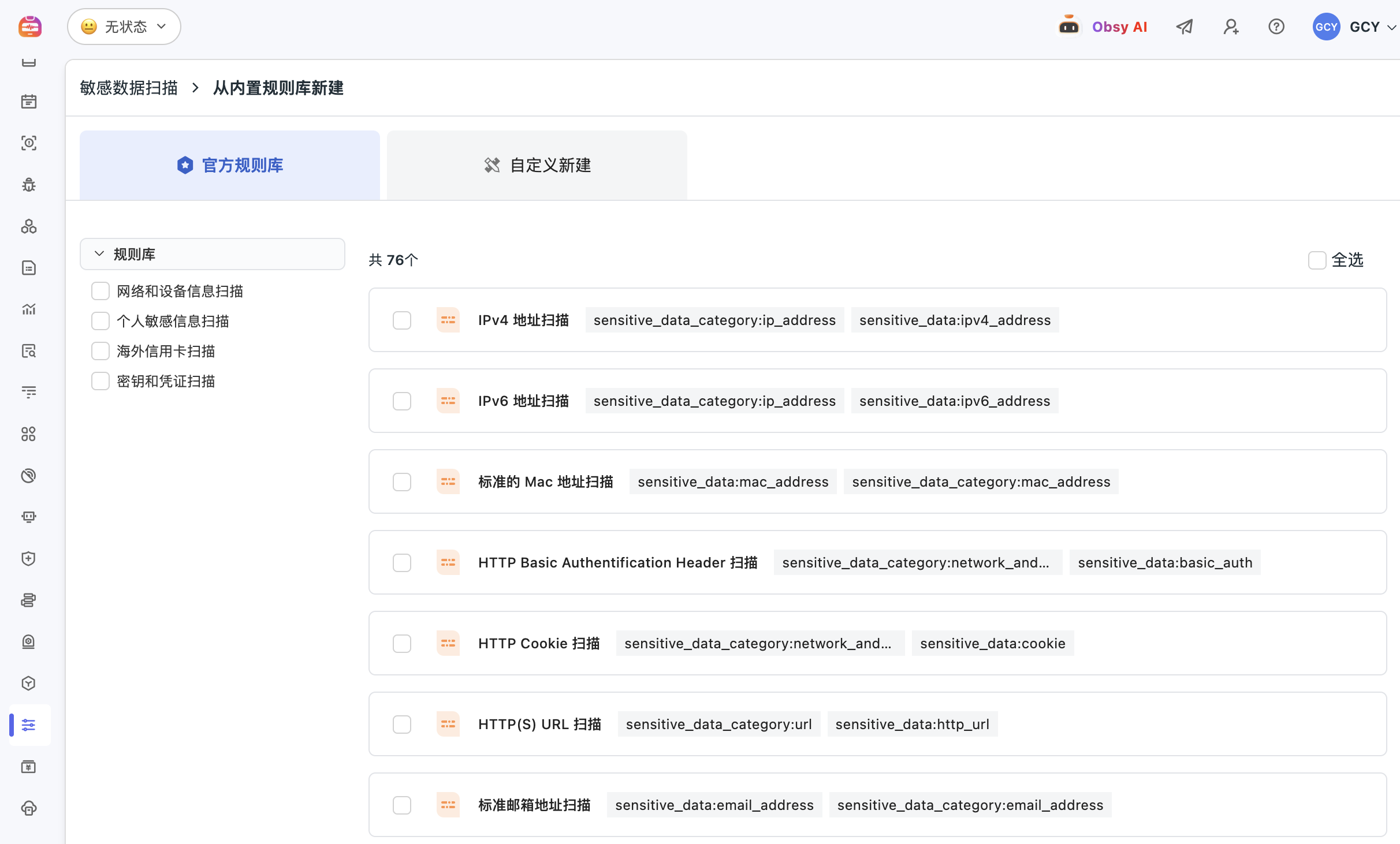
Task: Click the app logo icon in top-left
Action: tap(29, 27)
